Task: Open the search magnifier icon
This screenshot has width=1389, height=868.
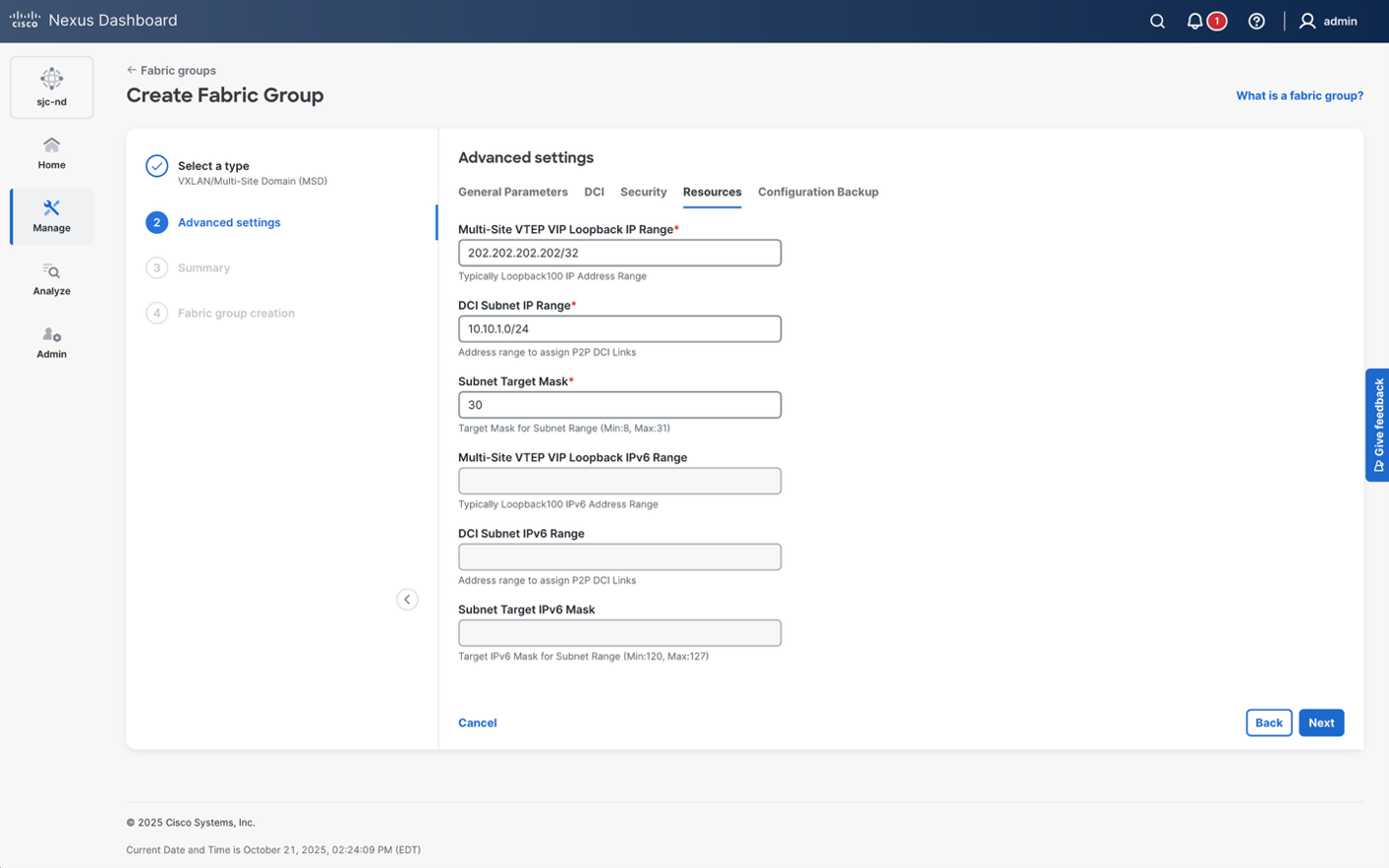Action: tap(1157, 21)
